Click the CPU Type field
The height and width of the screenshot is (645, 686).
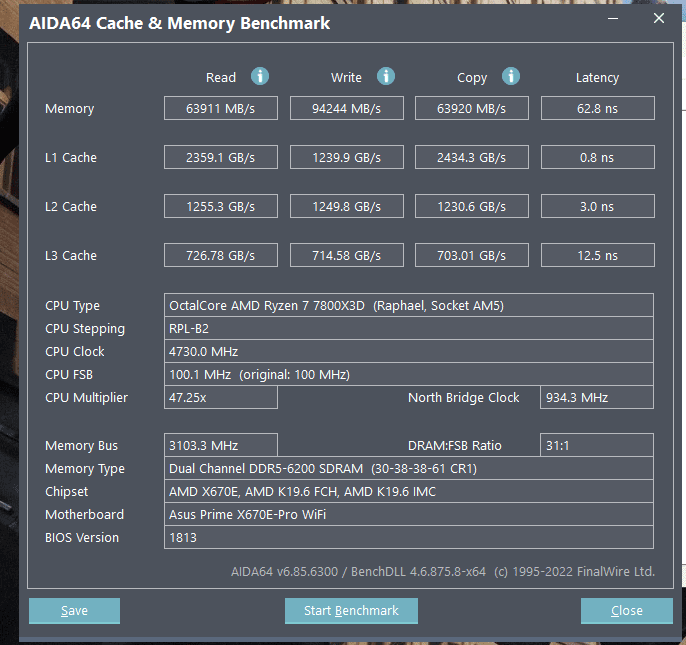click(409, 305)
